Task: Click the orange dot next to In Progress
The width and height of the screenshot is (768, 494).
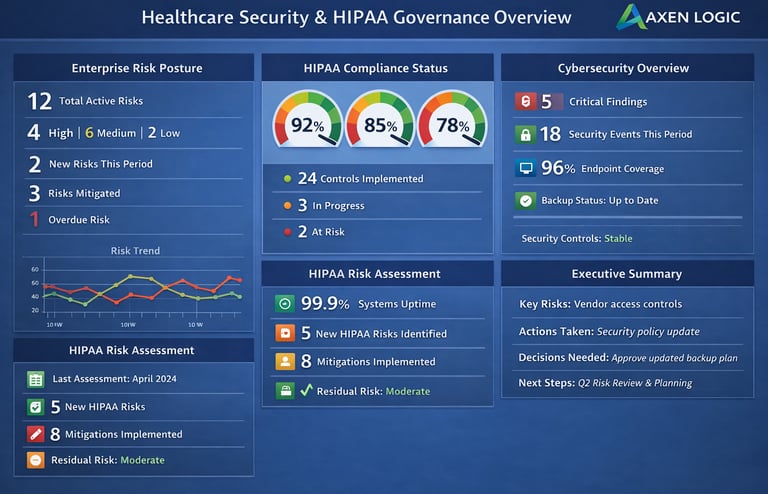Action: 288,206
